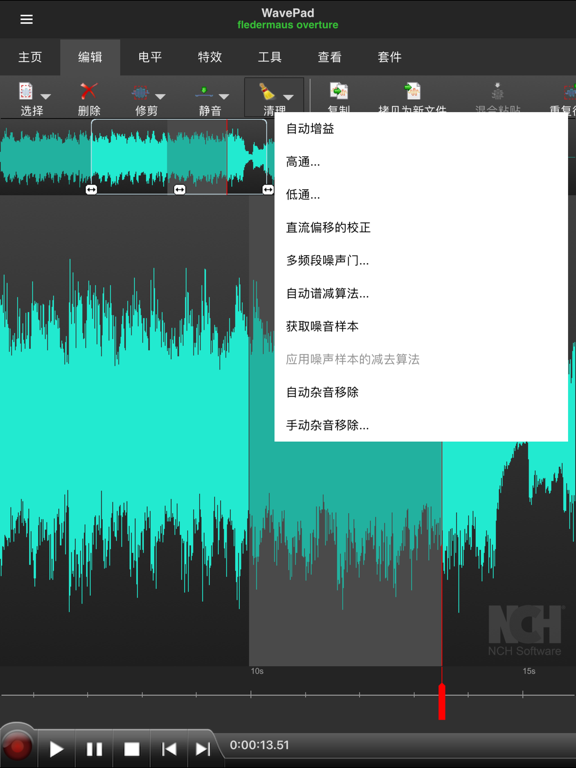This screenshot has width=576, height=768.
Task: Click the overview waveform thumbnail
Action: (x=137, y=157)
